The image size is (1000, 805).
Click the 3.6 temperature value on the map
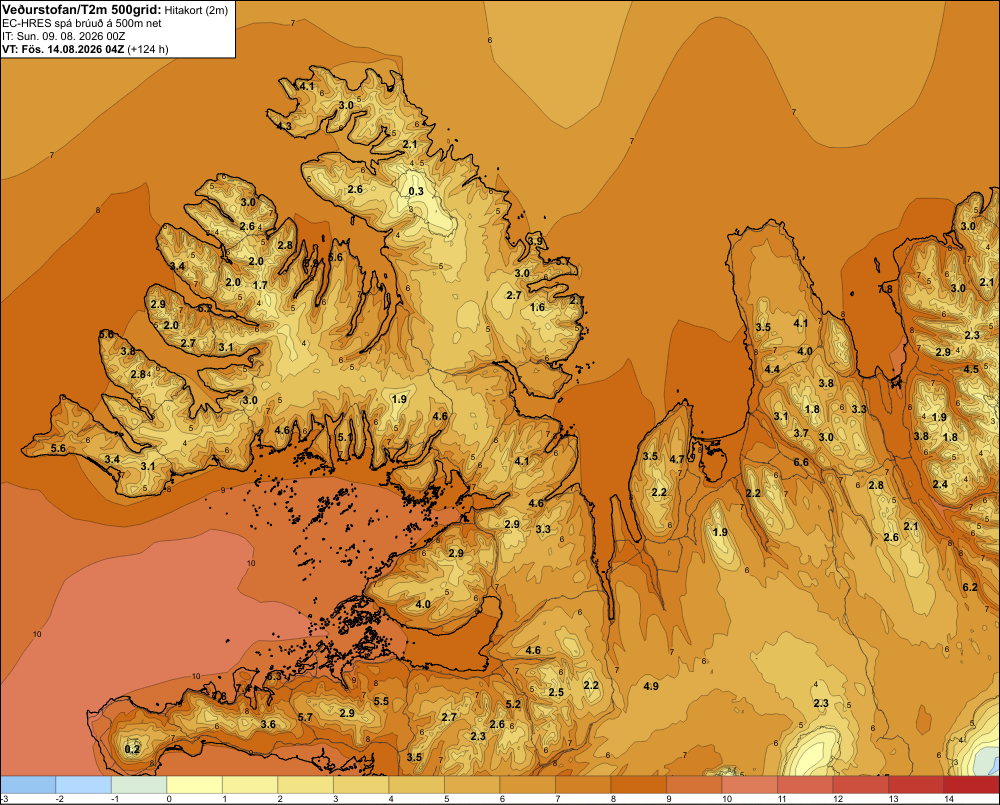coord(268,724)
